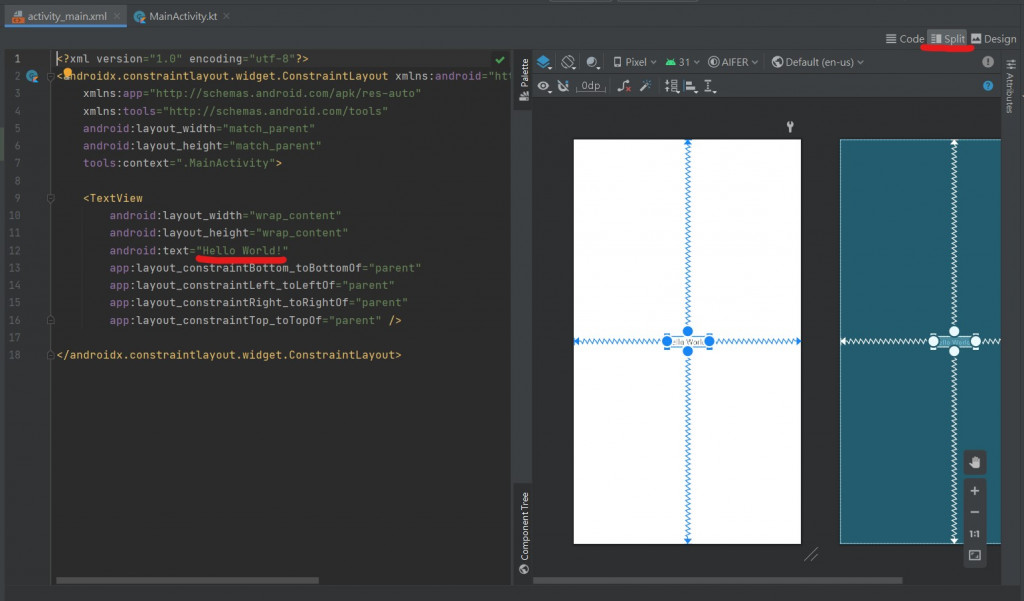Click the Clear All Constraints icon

(x=624, y=86)
